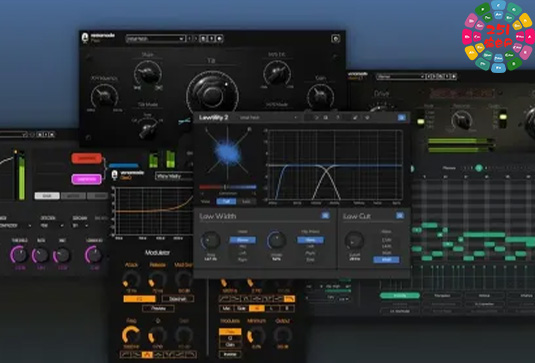Click the last round preset icon in Tilt EQ toolbar
Screen dimensions: 535x363
[x=219, y=39]
